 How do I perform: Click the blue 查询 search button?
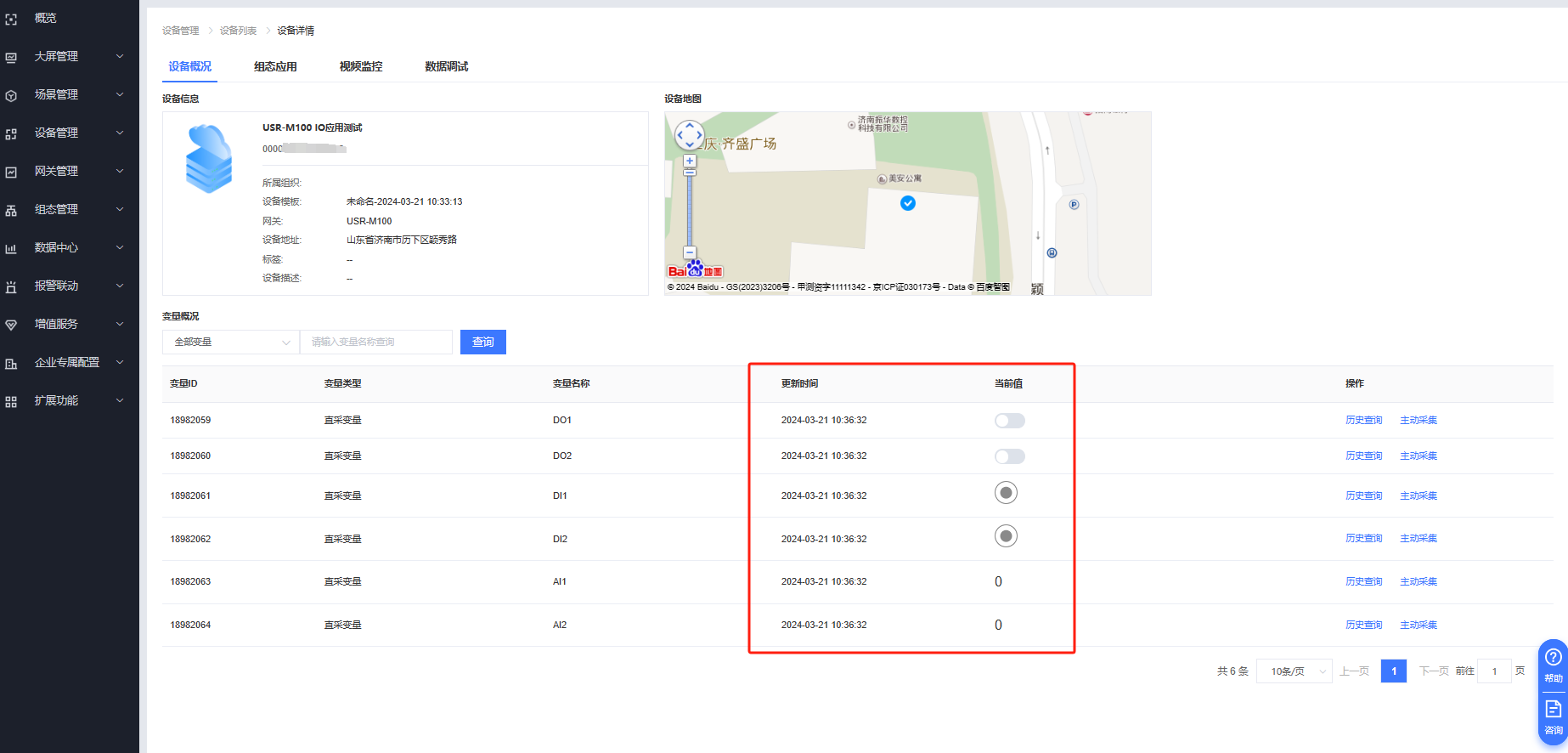click(x=482, y=342)
